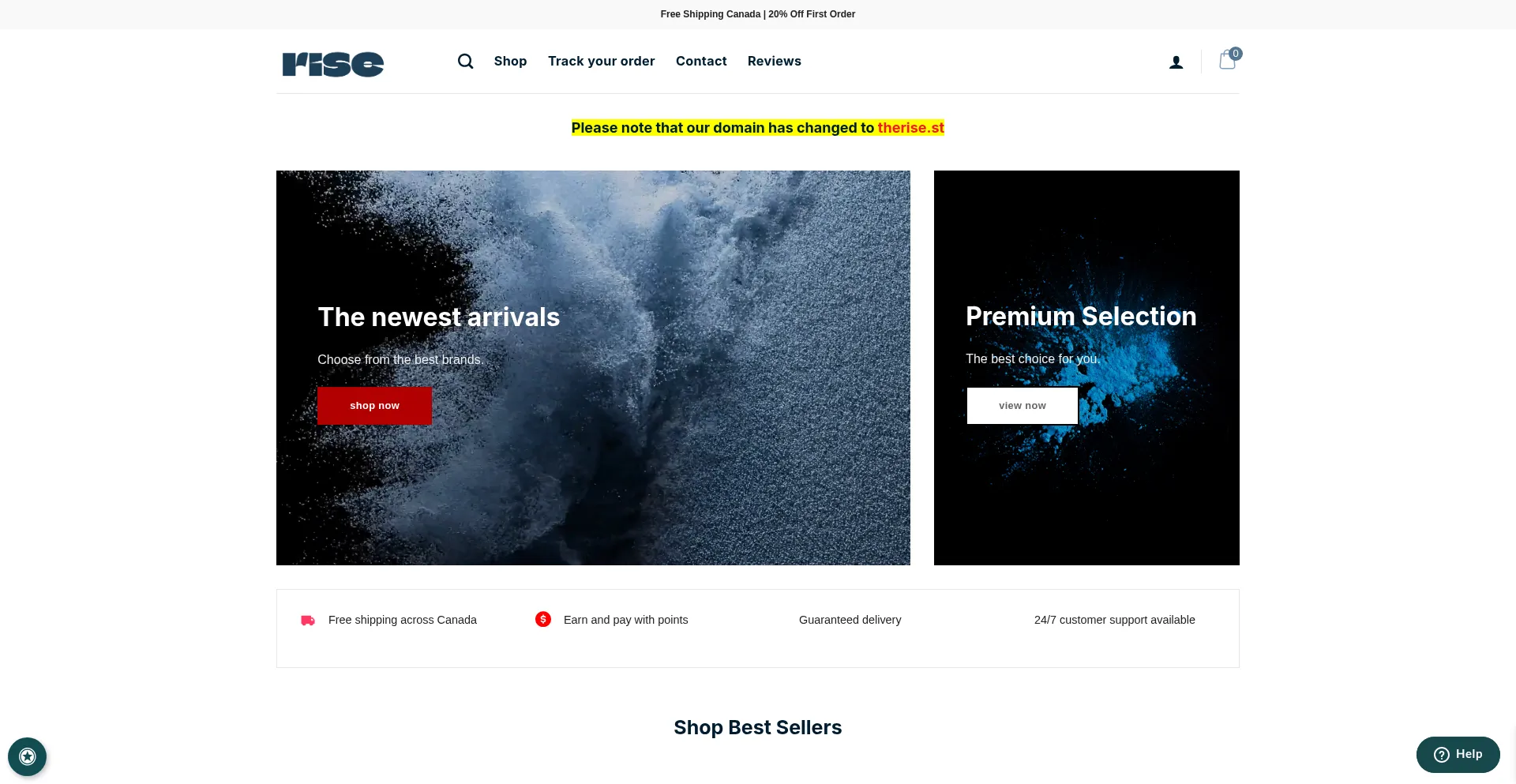Go to Track your order page
This screenshot has width=1516, height=784.
[601, 61]
